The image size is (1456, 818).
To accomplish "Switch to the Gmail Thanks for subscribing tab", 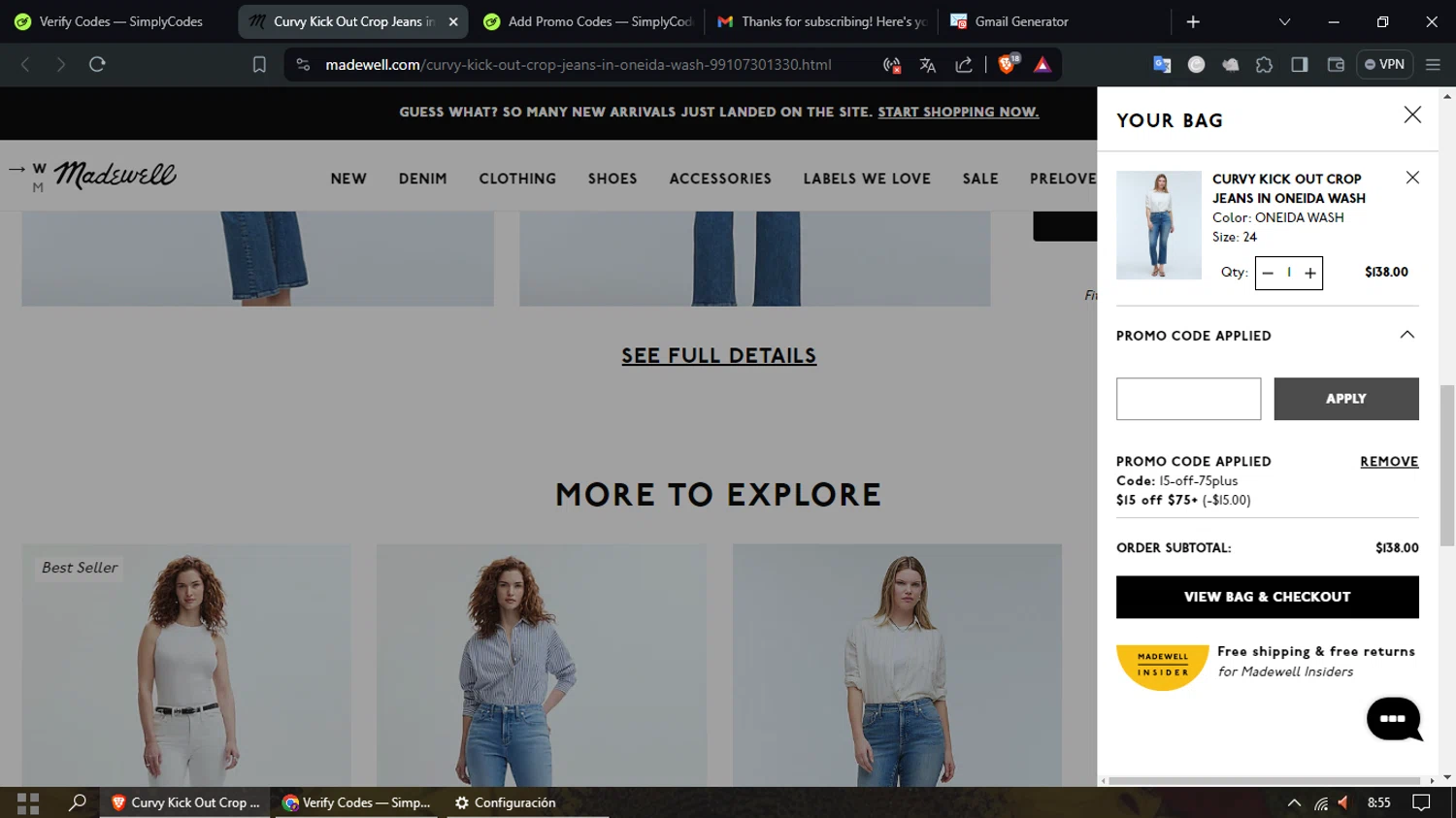I will pyautogui.click(x=821, y=21).
